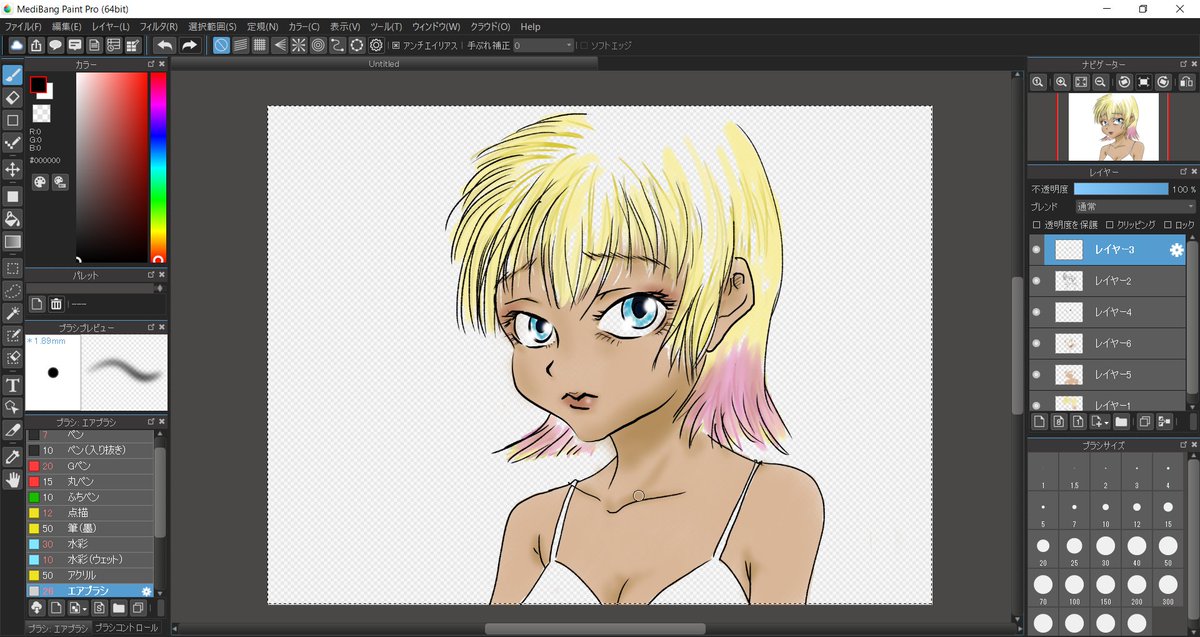
Task: Enable the parallel lines snap guide
Action: click(241, 45)
